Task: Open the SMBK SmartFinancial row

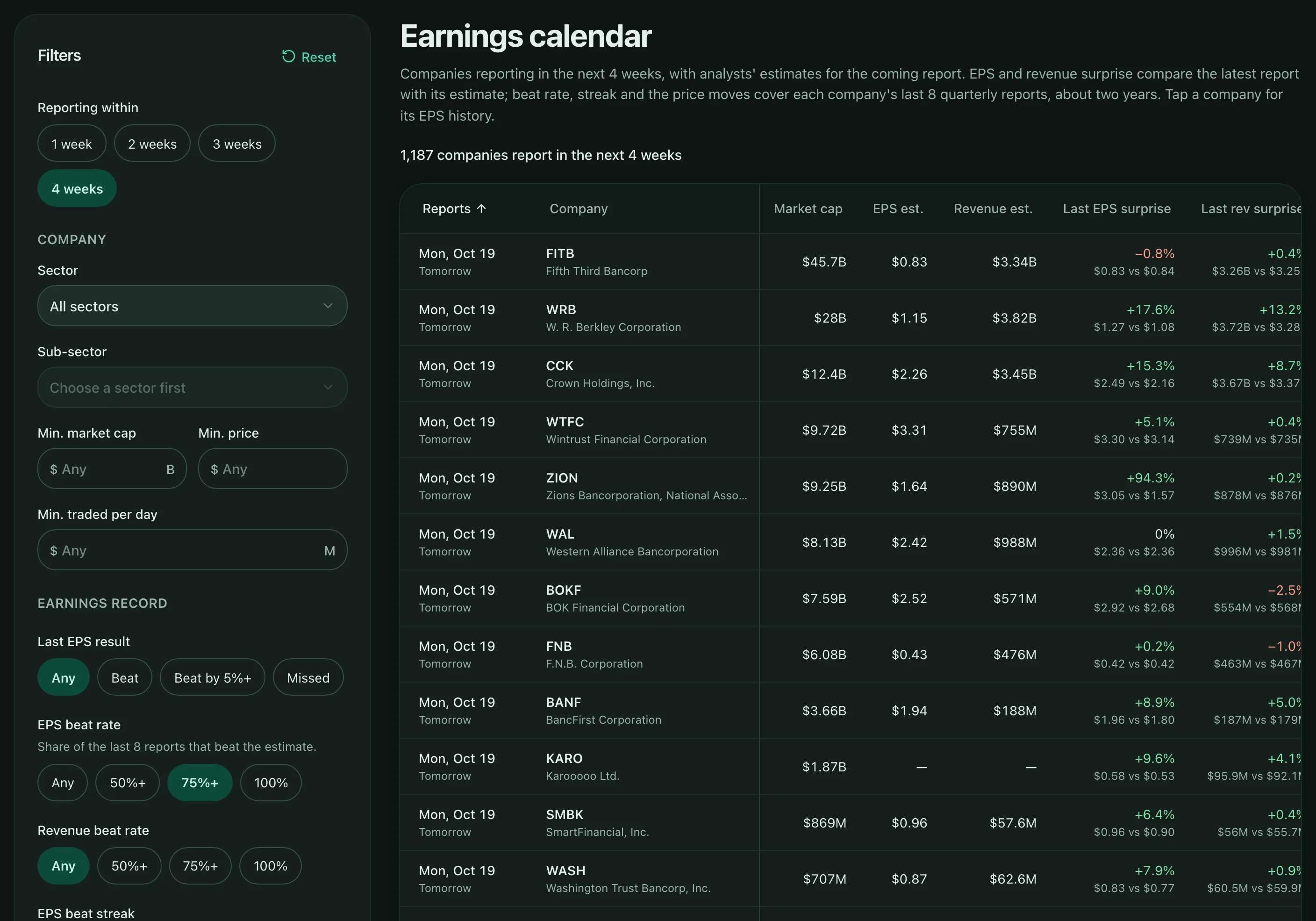Action: click(850, 823)
